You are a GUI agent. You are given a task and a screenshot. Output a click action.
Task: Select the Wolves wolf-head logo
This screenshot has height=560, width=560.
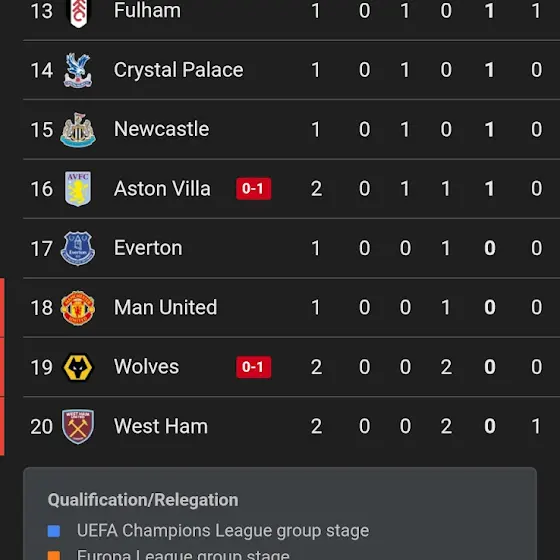tap(78, 367)
